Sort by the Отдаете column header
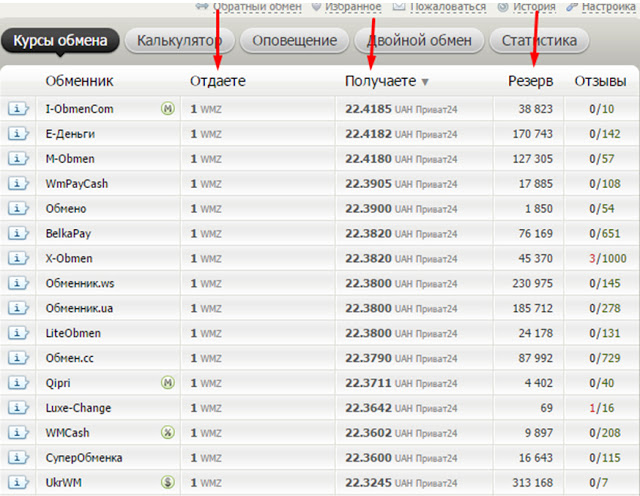Viewport: 640px width, 496px height. (218, 81)
